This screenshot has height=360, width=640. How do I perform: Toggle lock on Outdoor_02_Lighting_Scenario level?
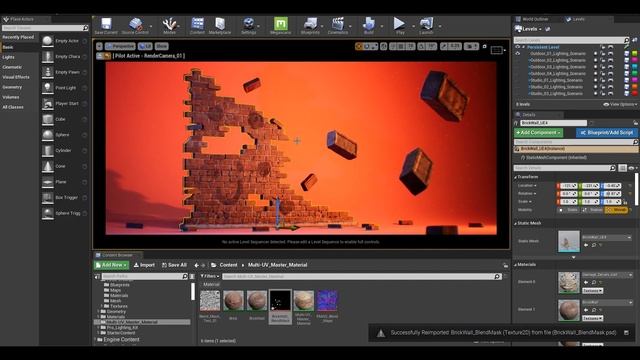(x=603, y=60)
